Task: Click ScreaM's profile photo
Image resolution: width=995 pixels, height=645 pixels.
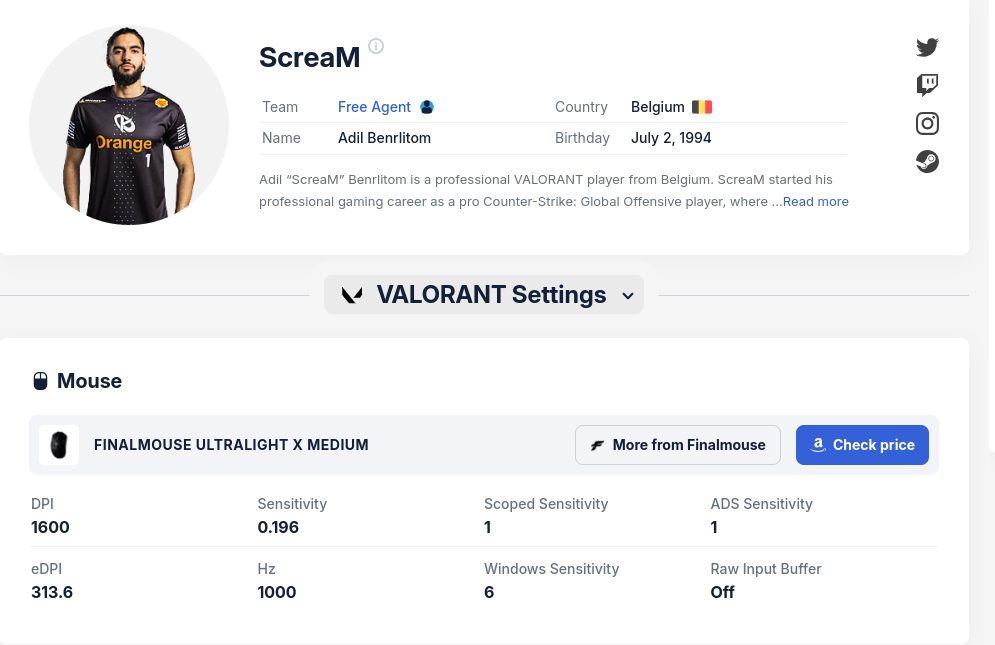Action: click(x=129, y=125)
